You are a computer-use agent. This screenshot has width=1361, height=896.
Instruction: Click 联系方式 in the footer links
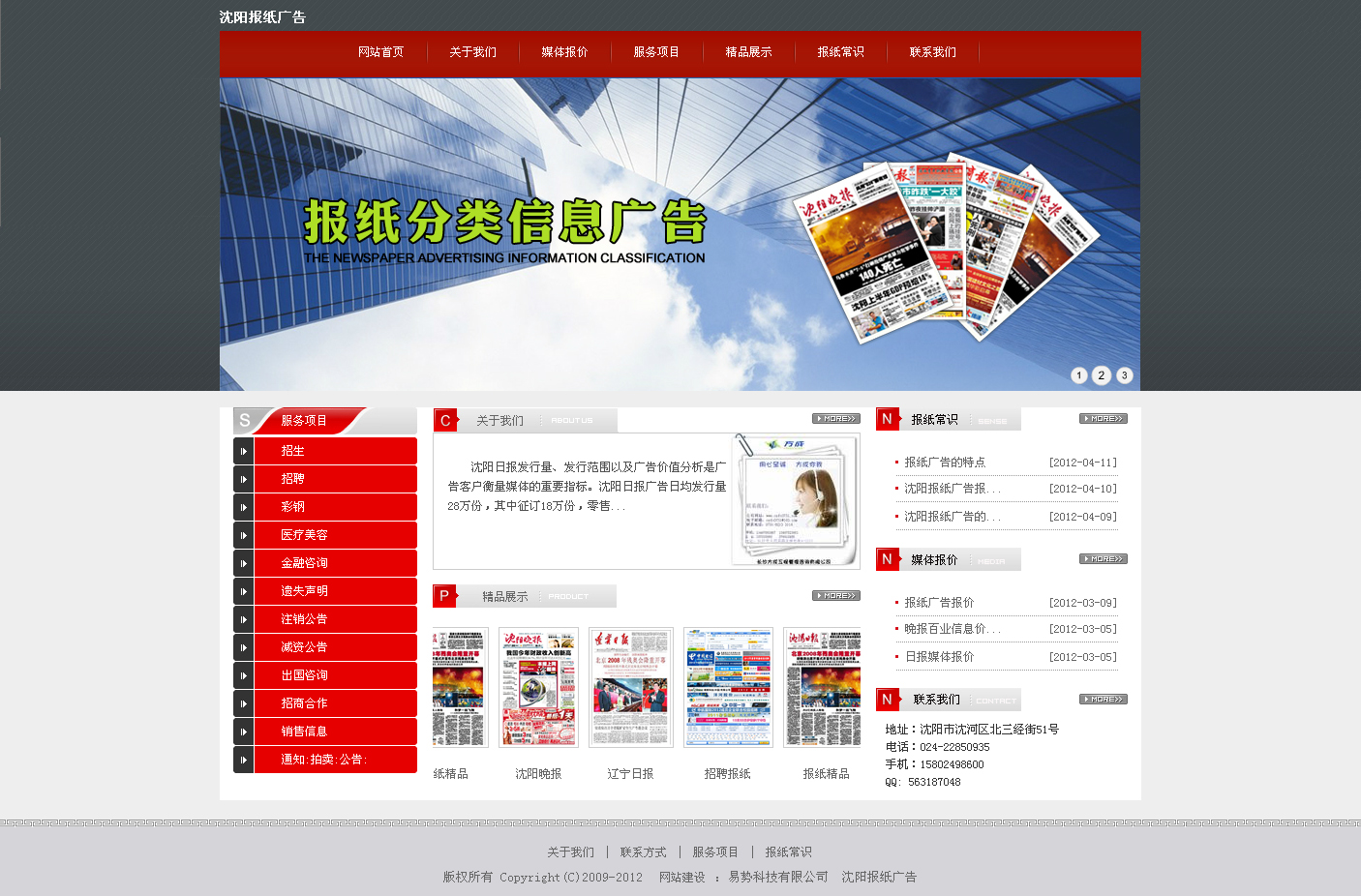click(644, 852)
